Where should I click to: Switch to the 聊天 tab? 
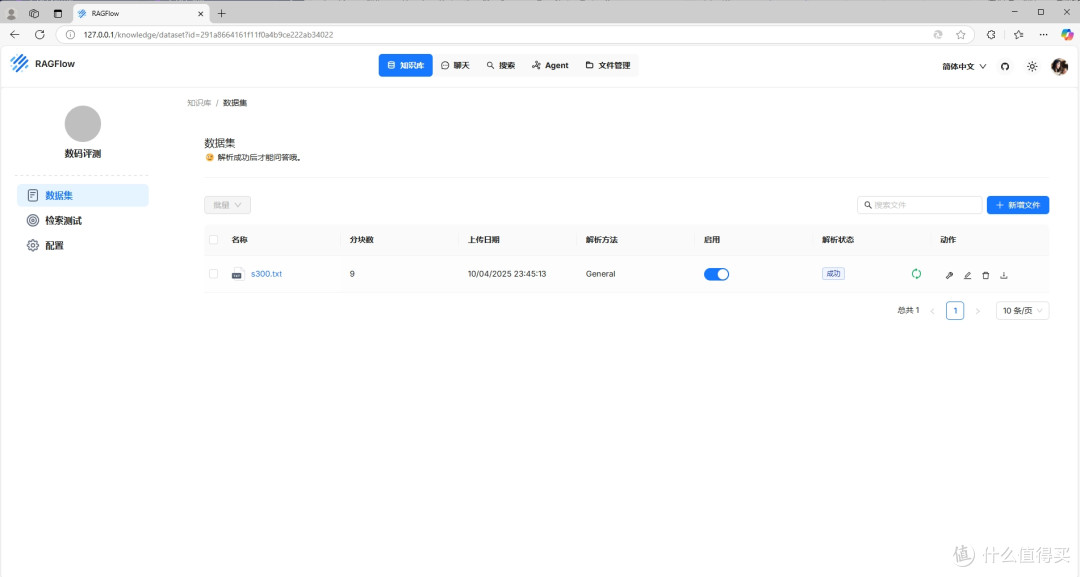[x=455, y=65]
